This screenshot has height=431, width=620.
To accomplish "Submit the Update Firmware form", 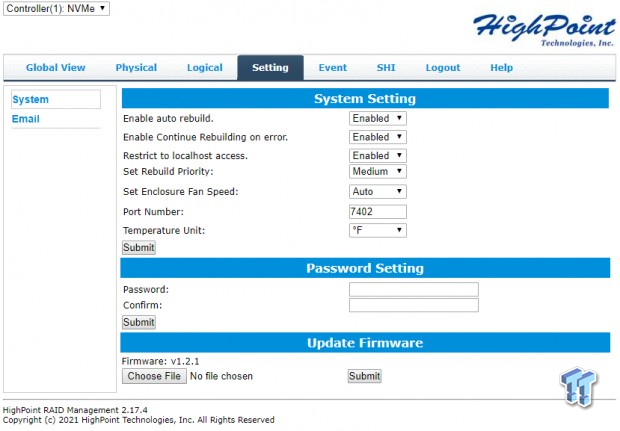I will [365, 376].
